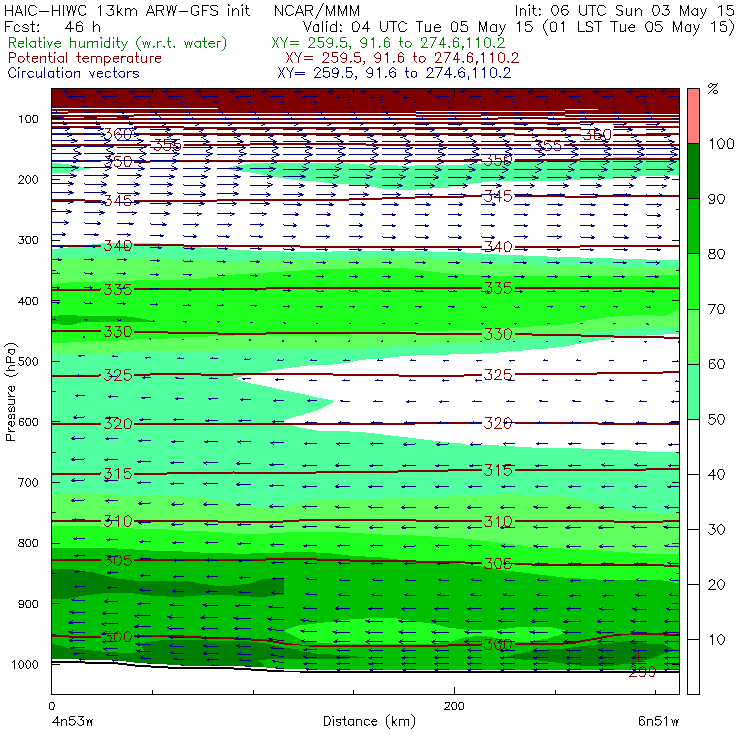Click 'Init: 06 UTC Sun 03 May 15'
Screen dimensions: 740x740
tap(624, 11)
